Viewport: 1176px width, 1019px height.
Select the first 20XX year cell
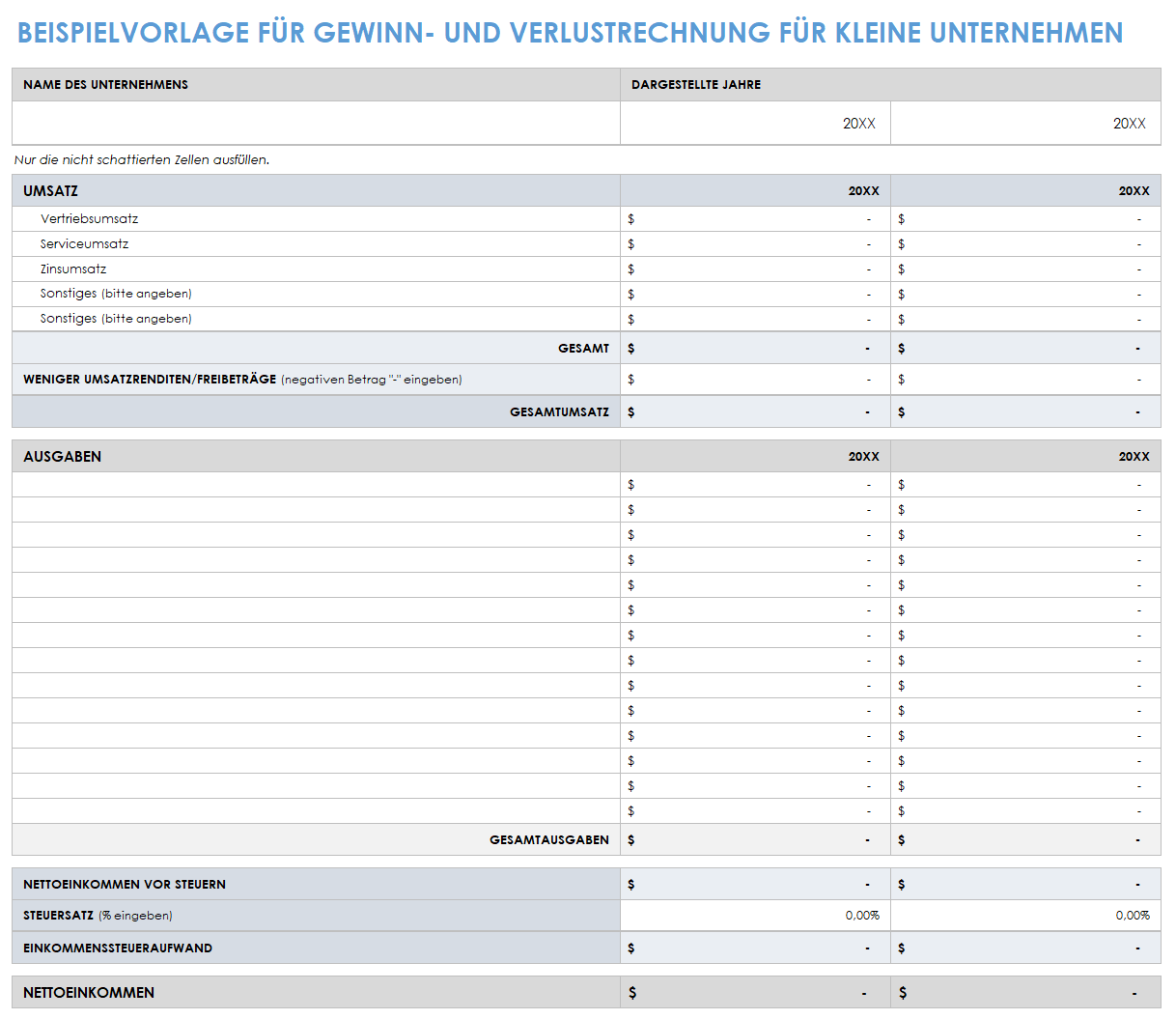pos(754,123)
